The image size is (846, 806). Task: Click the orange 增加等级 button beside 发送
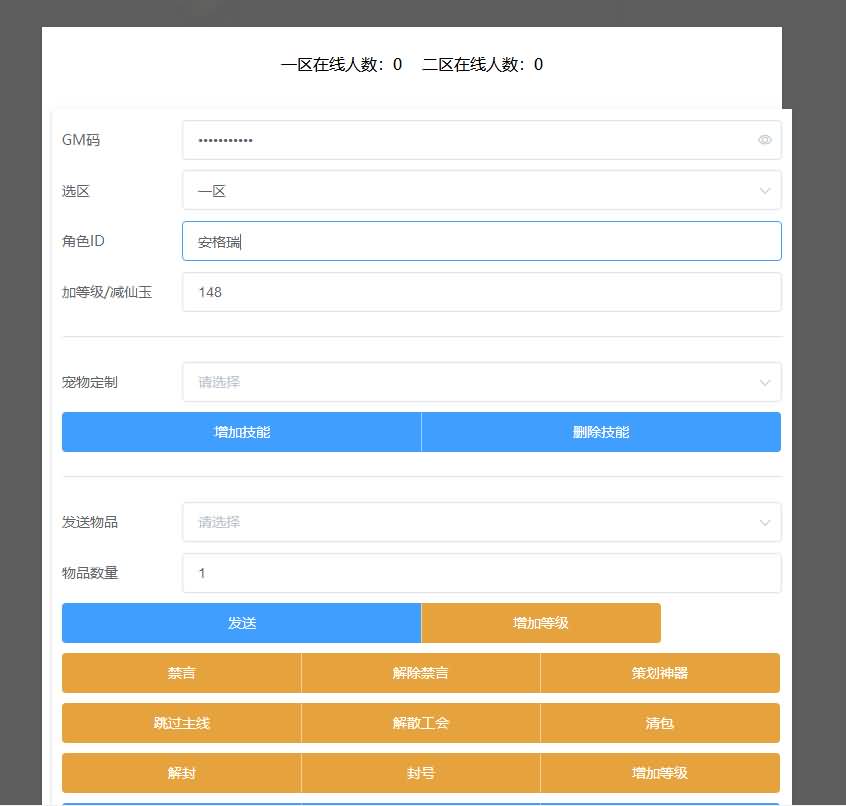(x=540, y=622)
